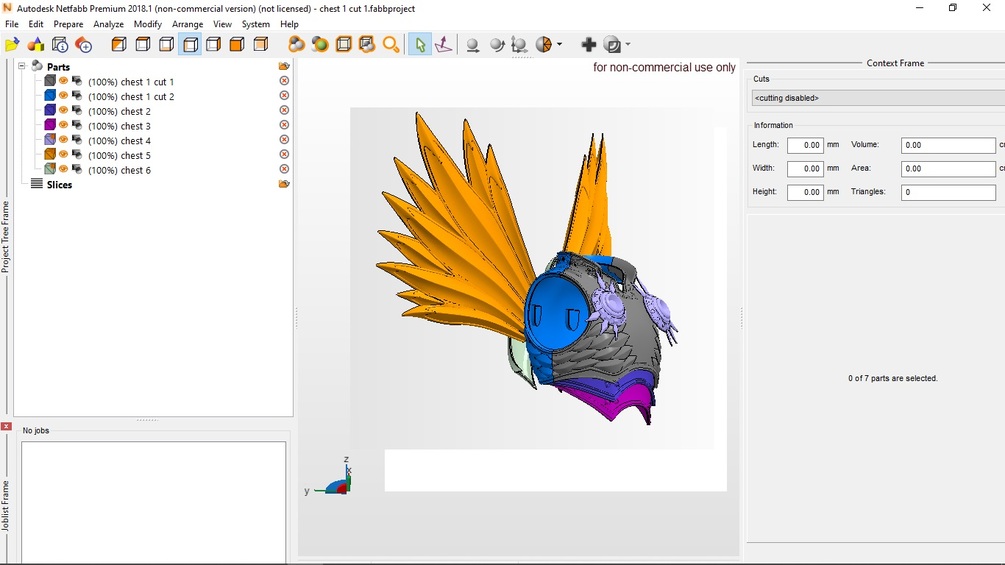Open a project with the folder toolbar icon
Viewport: 1005px width, 565px height.
click(x=12, y=45)
